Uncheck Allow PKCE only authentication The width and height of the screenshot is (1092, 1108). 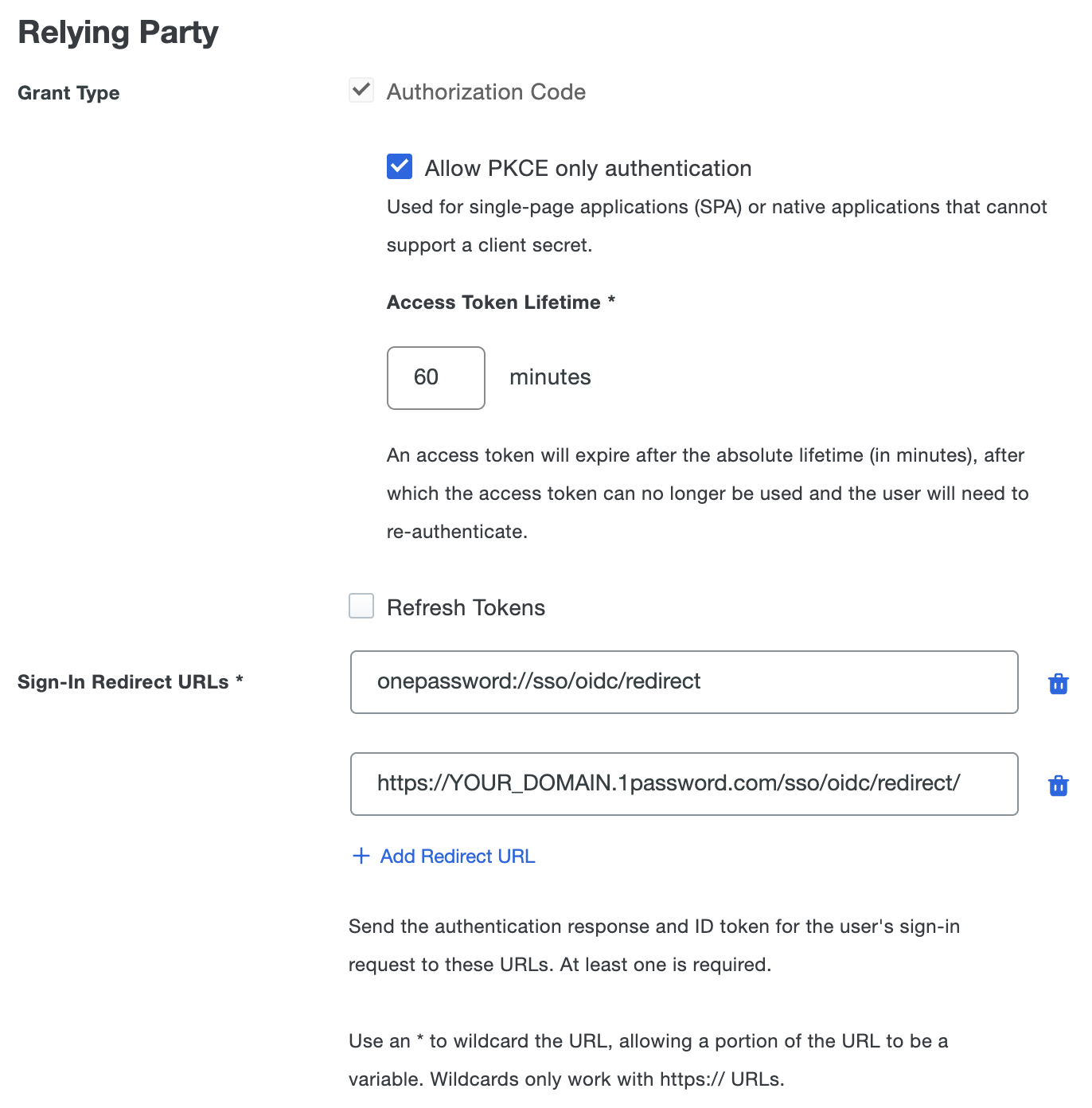[399, 166]
